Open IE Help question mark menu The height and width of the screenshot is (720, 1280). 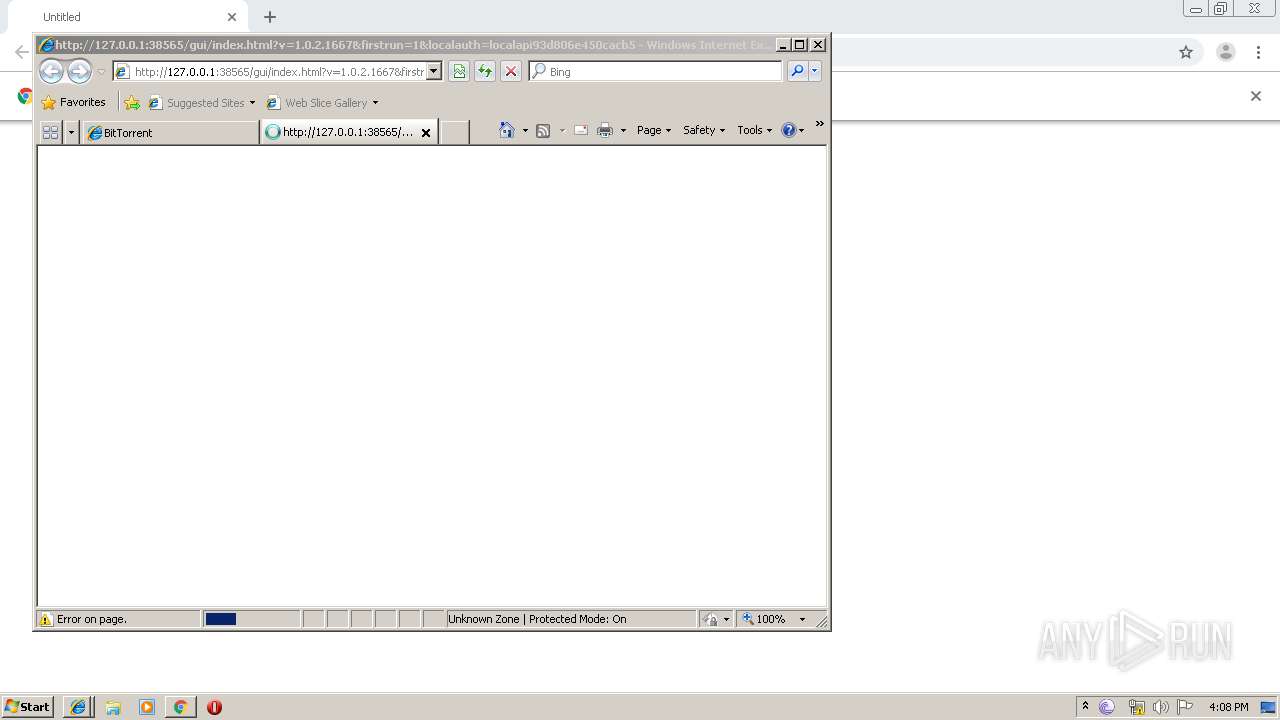coord(793,130)
